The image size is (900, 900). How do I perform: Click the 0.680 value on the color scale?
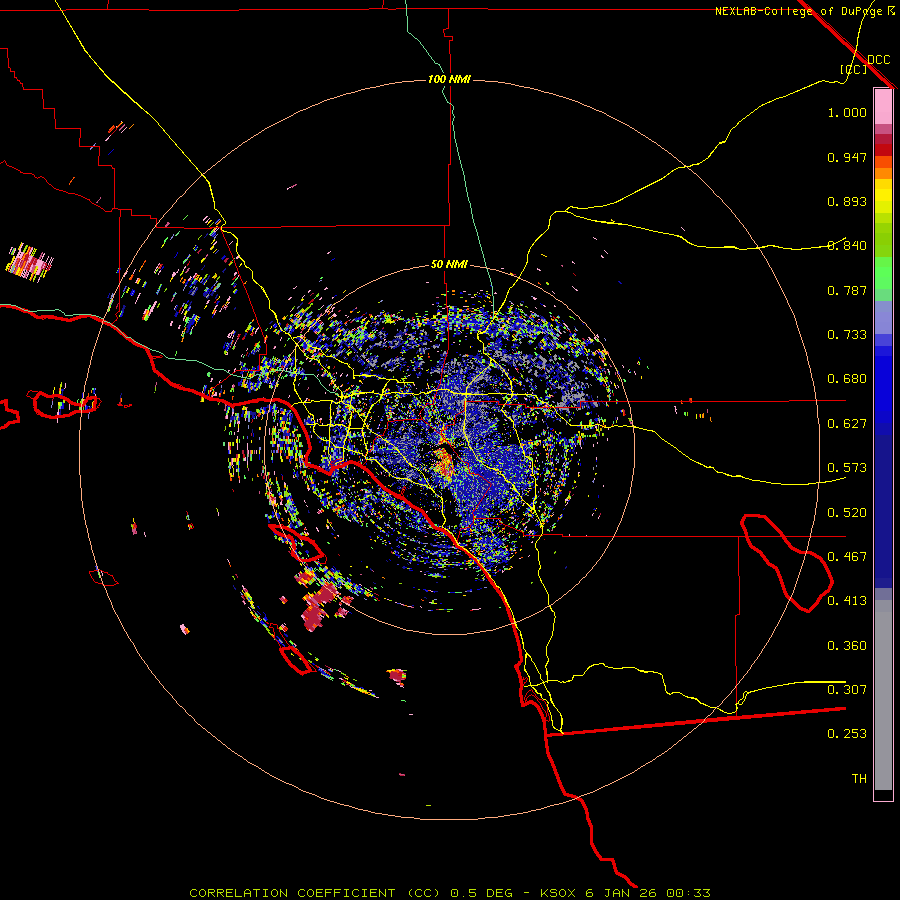tap(847, 379)
